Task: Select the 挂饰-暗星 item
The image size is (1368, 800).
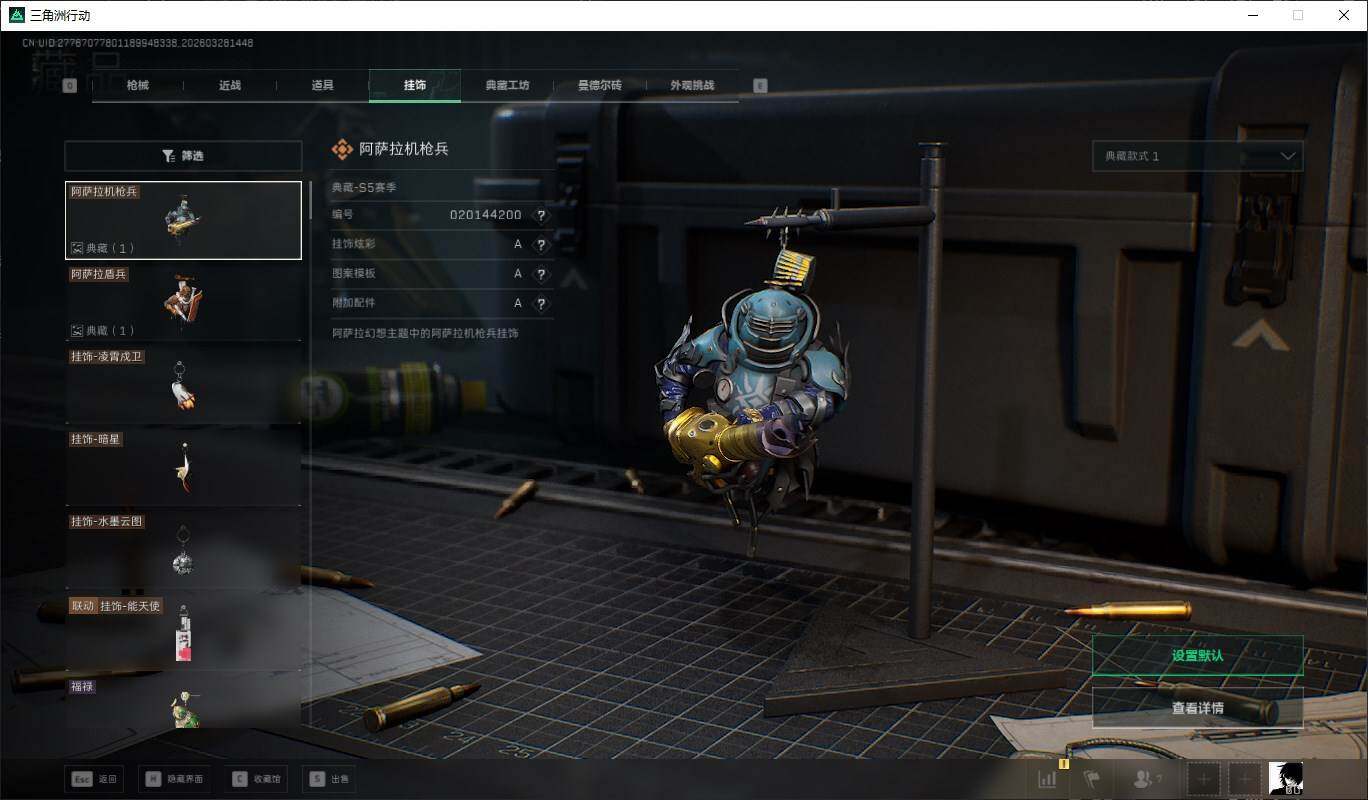Action: click(x=183, y=466)
